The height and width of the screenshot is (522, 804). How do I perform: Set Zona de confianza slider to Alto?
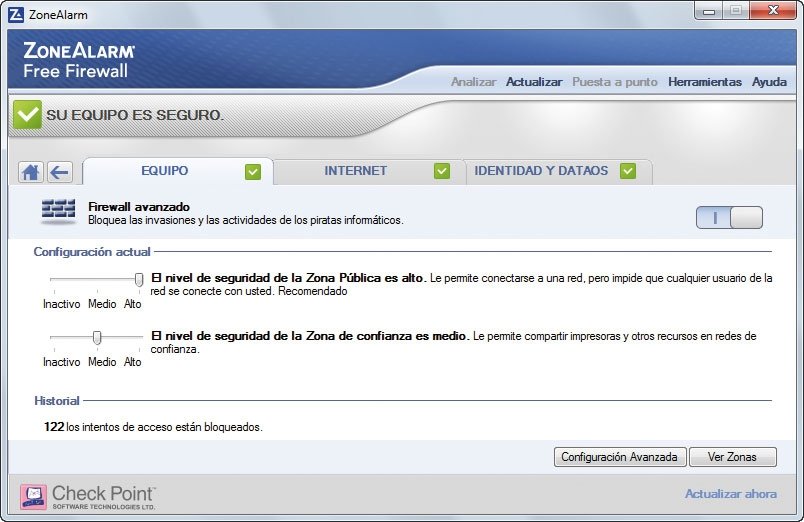point(132,362)
